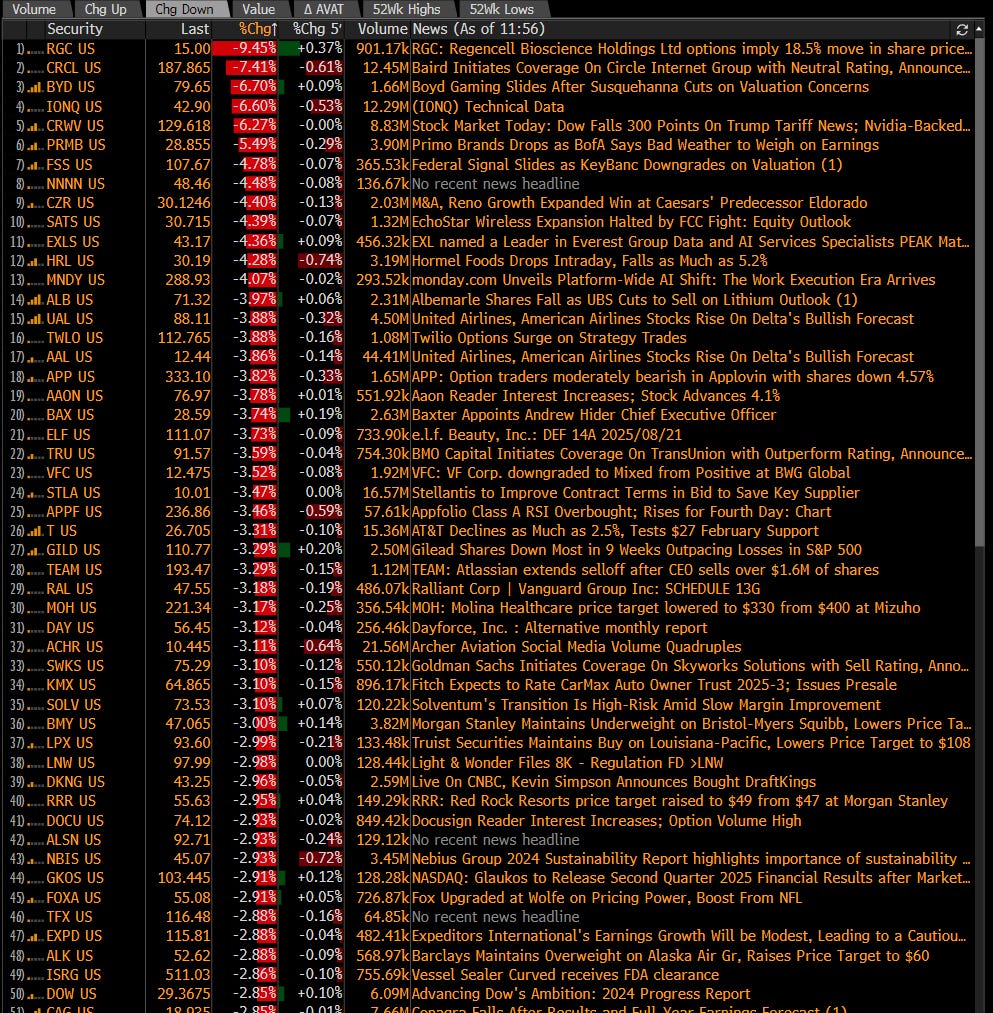Select the ISRG US ticker
The image size is (993, 1013).
73,975
